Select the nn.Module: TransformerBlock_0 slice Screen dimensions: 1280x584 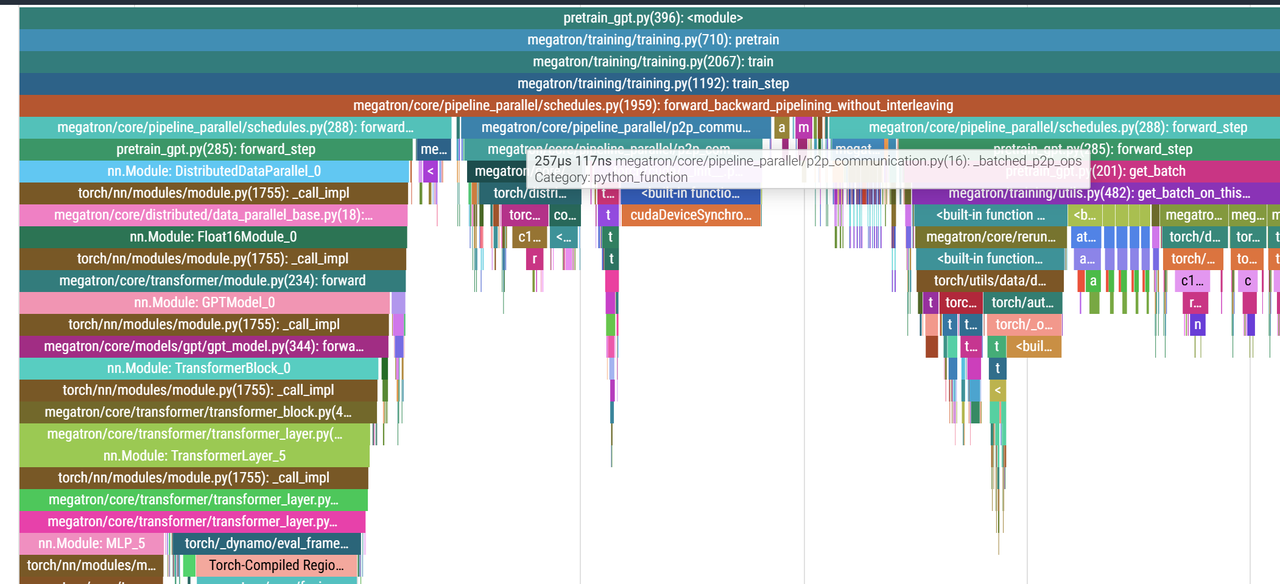pos(198,368)
